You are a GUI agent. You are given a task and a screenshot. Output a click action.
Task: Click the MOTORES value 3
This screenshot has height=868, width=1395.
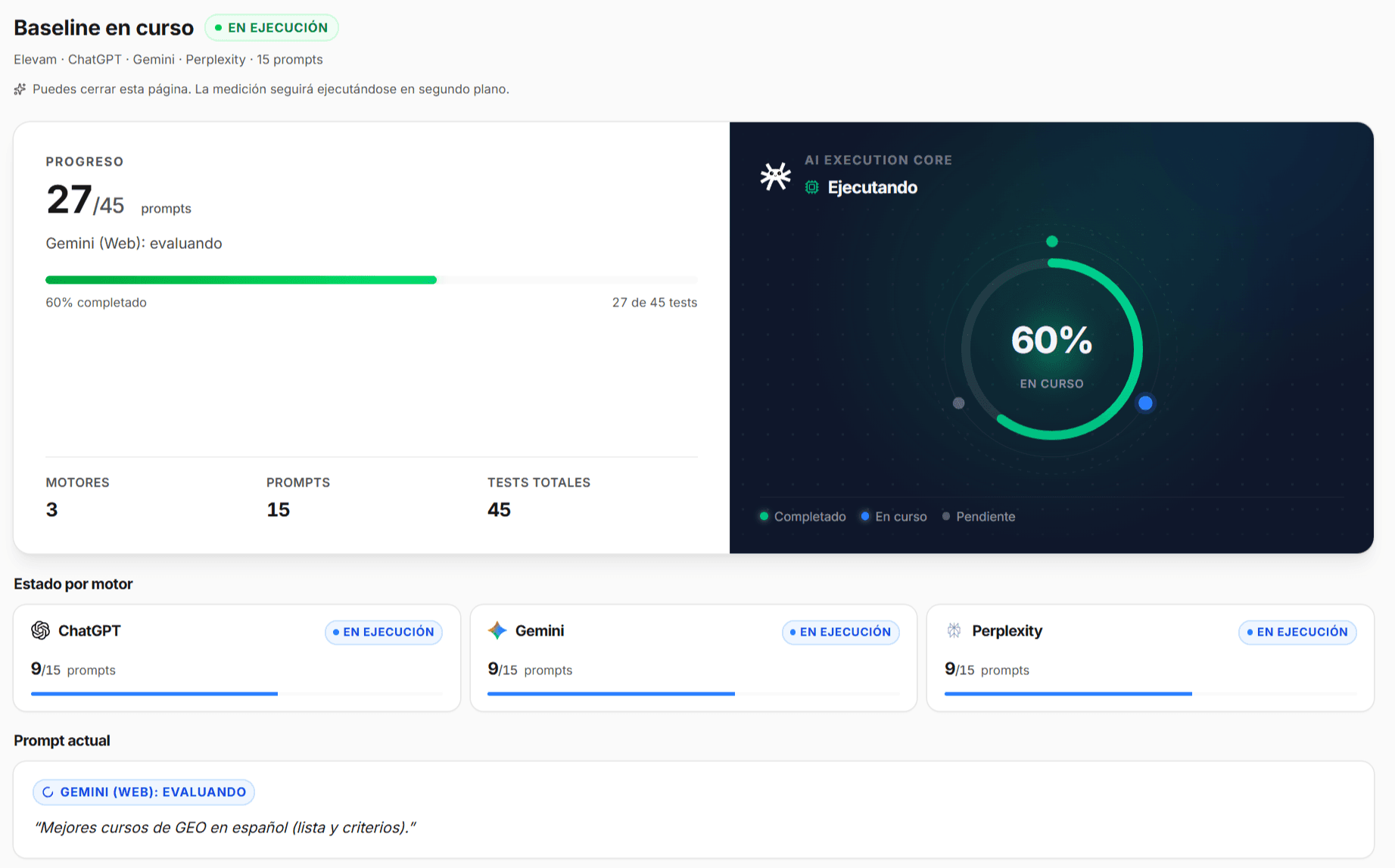51,510
